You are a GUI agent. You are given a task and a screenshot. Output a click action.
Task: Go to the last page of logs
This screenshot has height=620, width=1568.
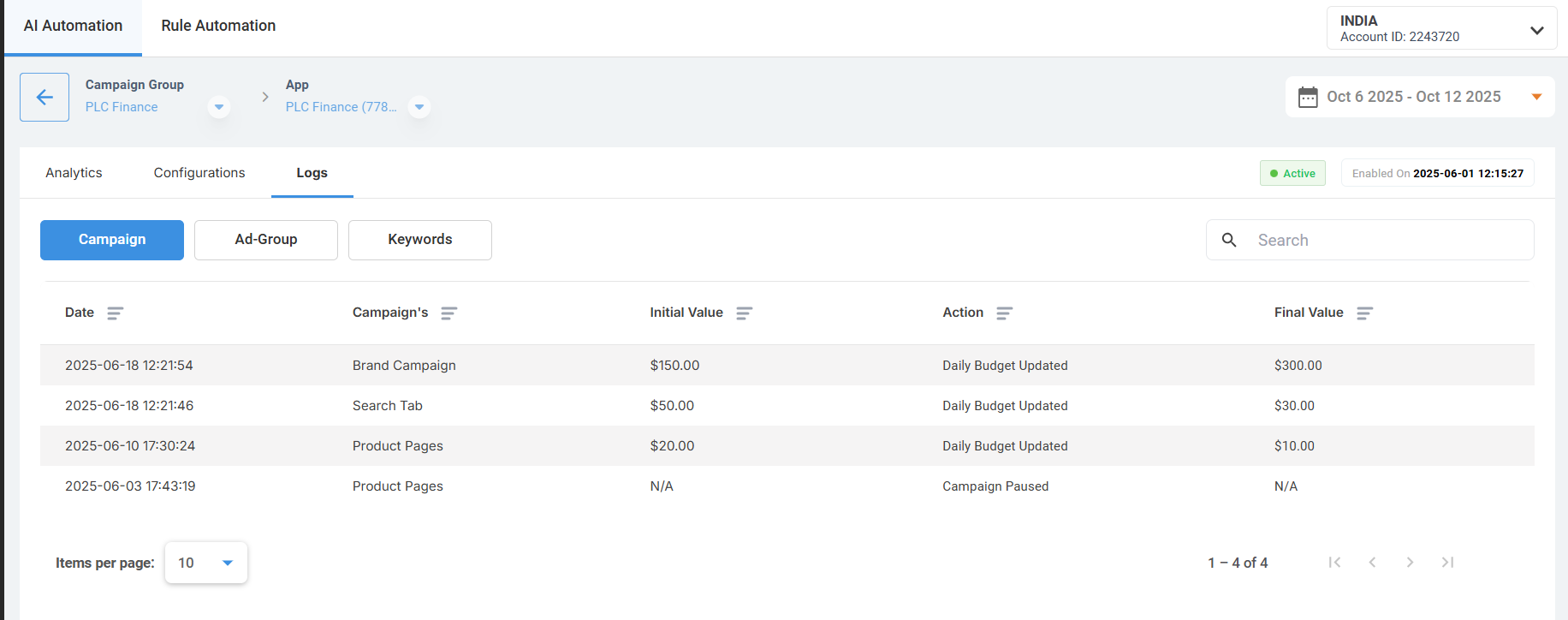1447,563
